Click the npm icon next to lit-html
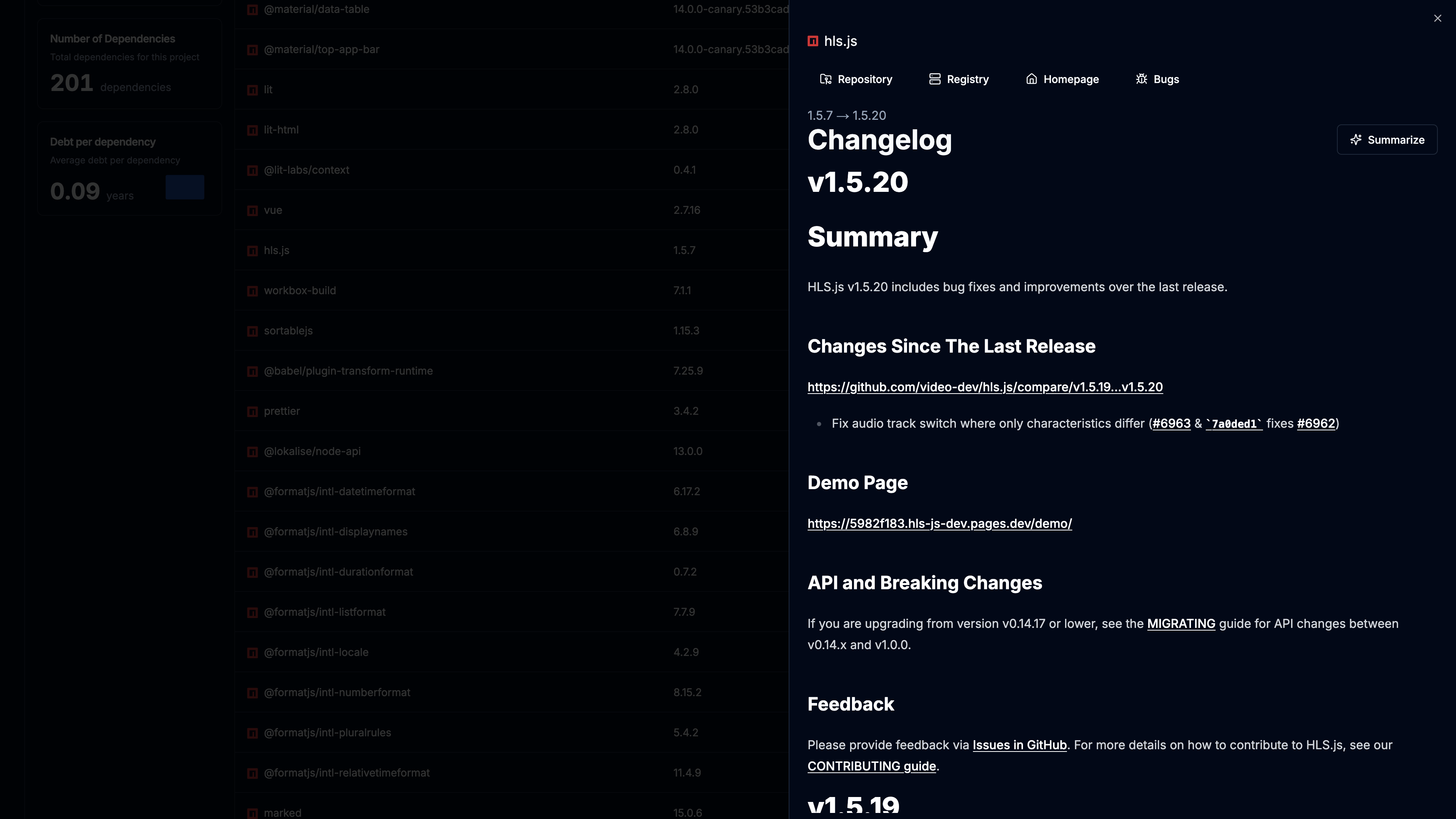 253,130
